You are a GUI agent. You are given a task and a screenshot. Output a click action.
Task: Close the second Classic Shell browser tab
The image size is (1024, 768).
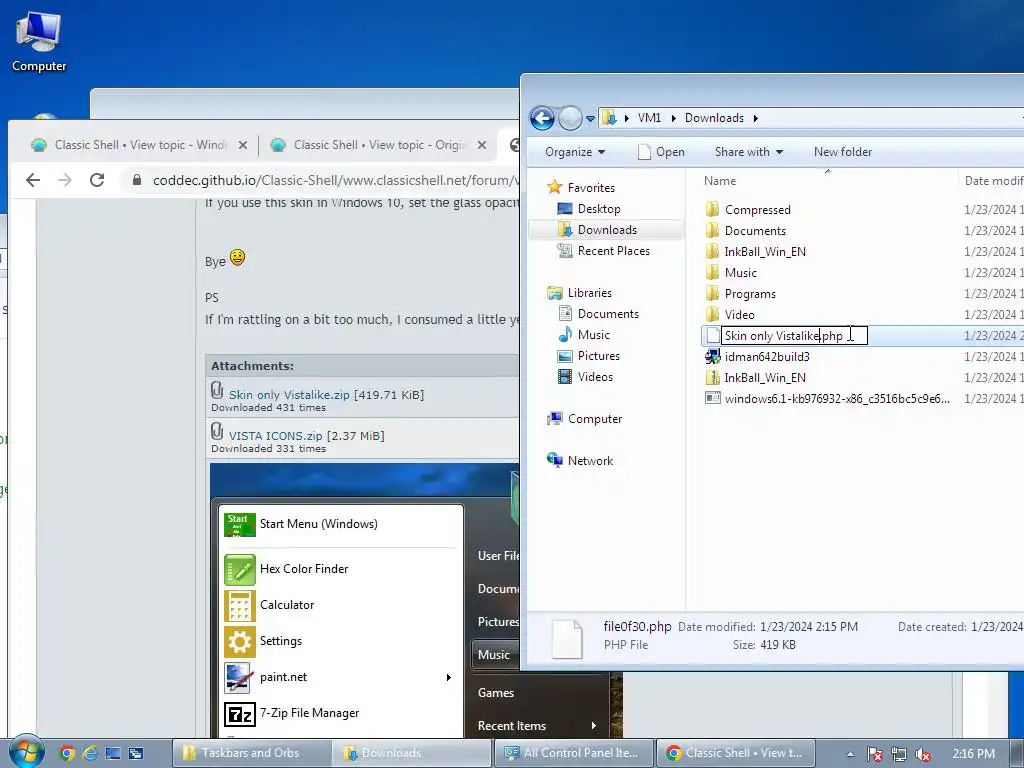click(x=482, y=145)
